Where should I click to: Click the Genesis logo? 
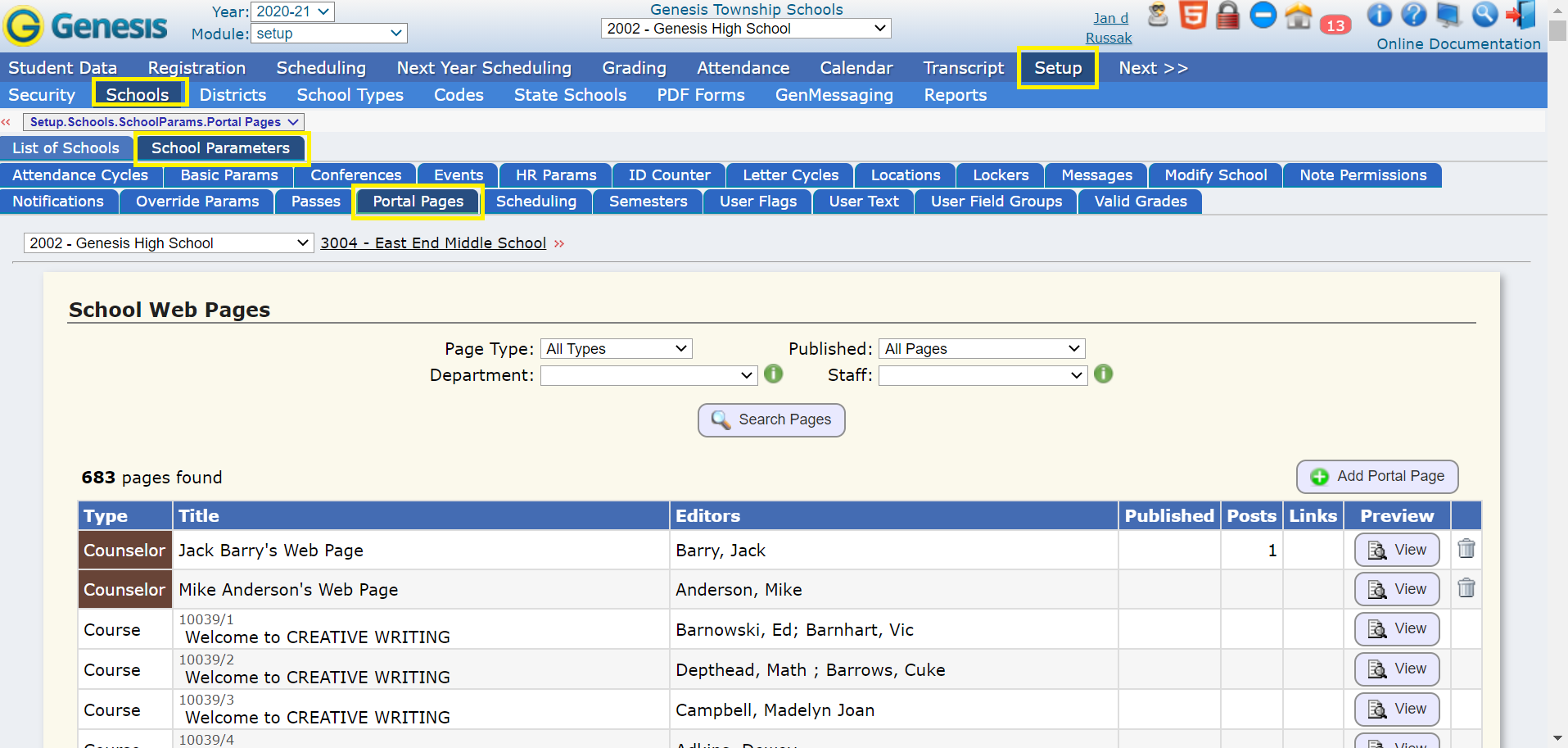(85, 25)
